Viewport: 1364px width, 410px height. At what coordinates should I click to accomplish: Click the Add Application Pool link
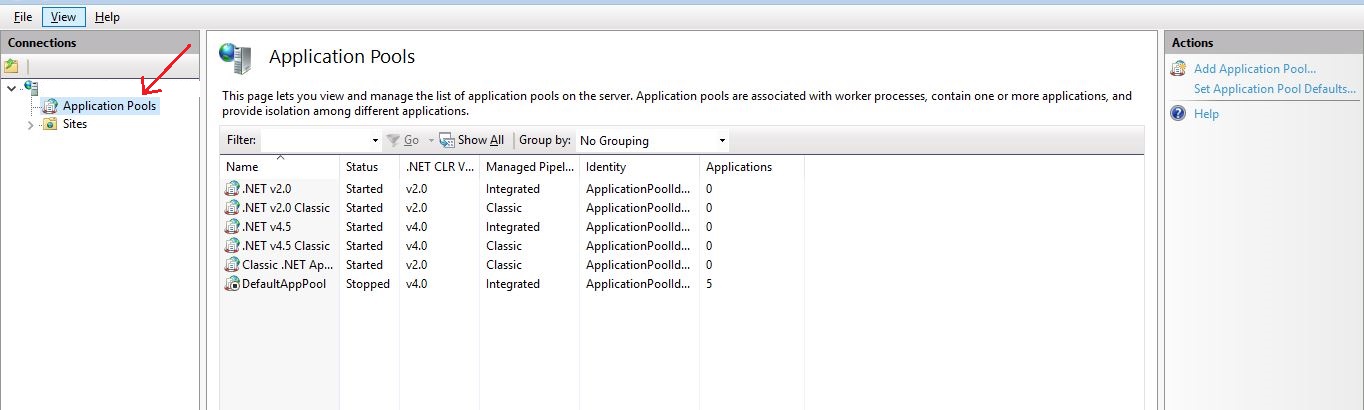[1254, 69]
